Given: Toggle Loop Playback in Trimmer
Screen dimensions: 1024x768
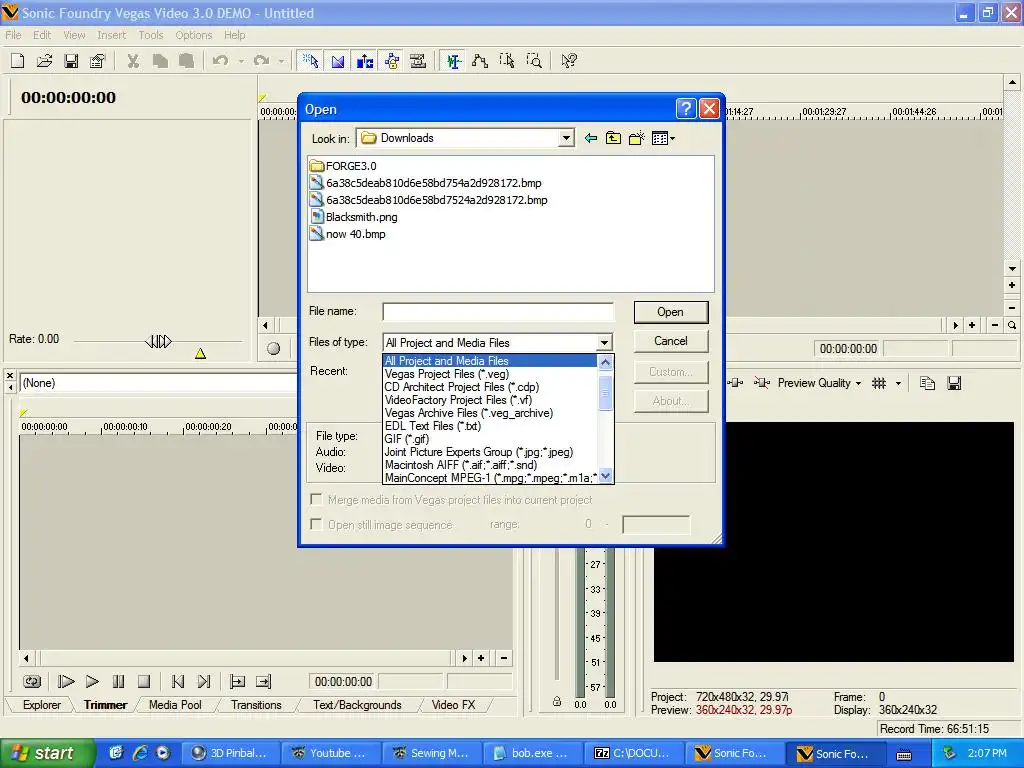Looking at the screenshot, I should click(31, 682).
